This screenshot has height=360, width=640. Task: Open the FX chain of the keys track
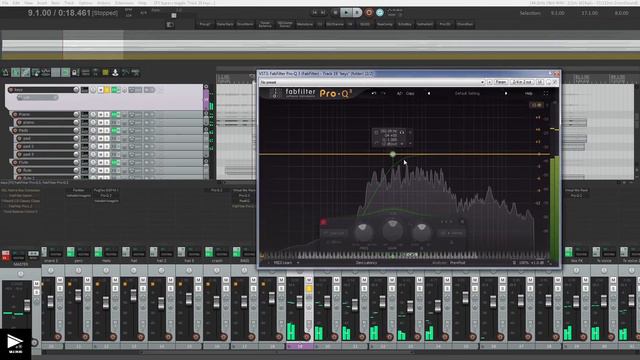pyautogui.click(x=115, y=90)
